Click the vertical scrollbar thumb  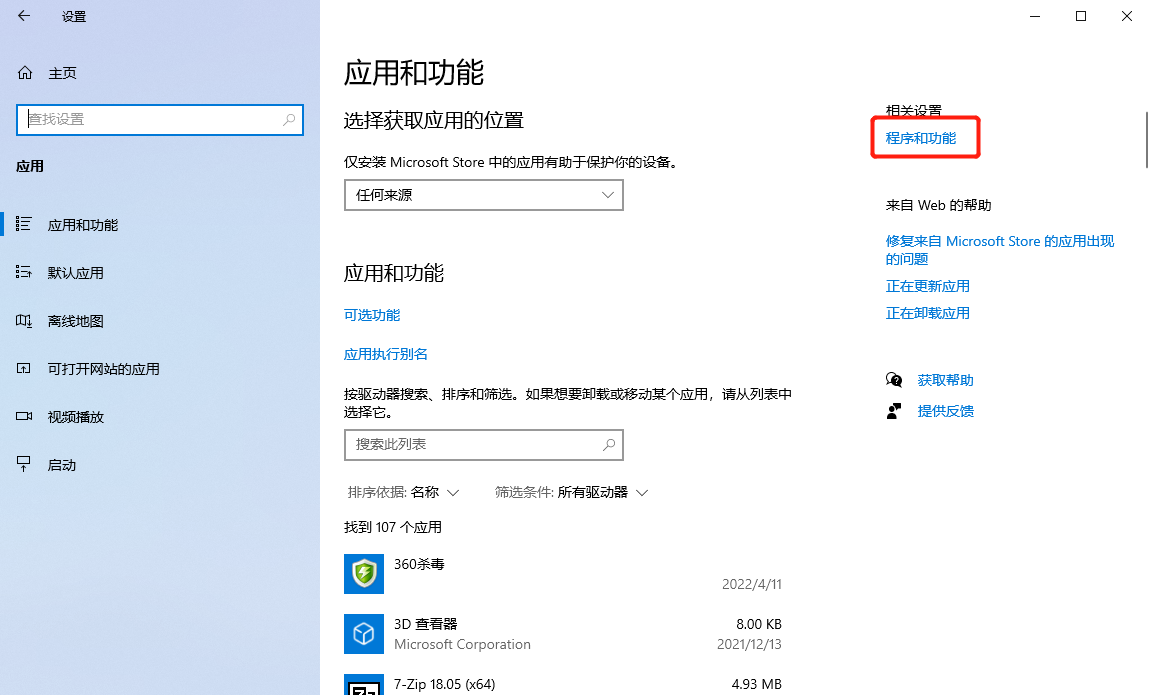point(1146,140)
